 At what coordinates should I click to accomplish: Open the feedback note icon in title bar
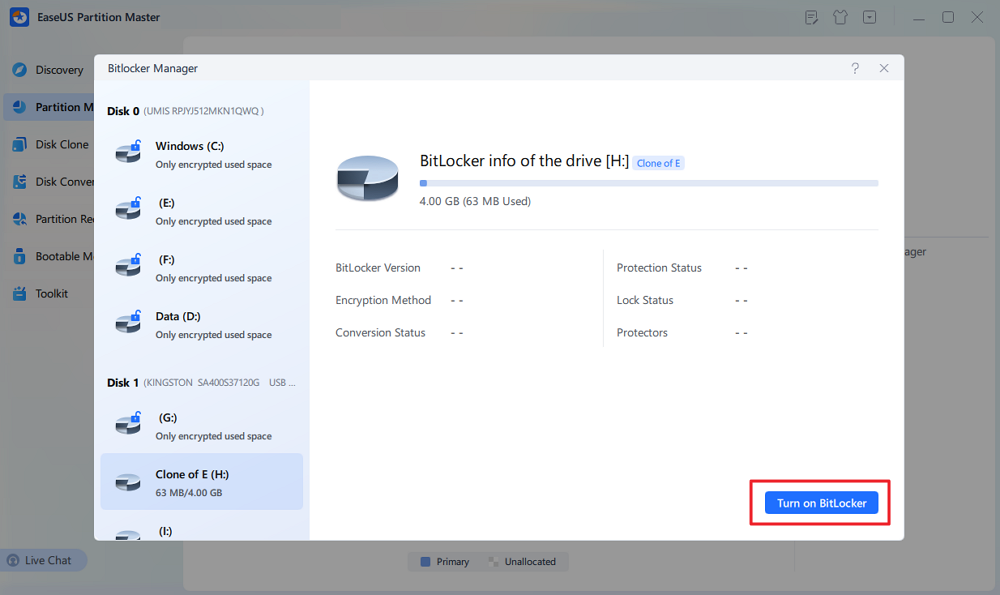click(811, 17)
